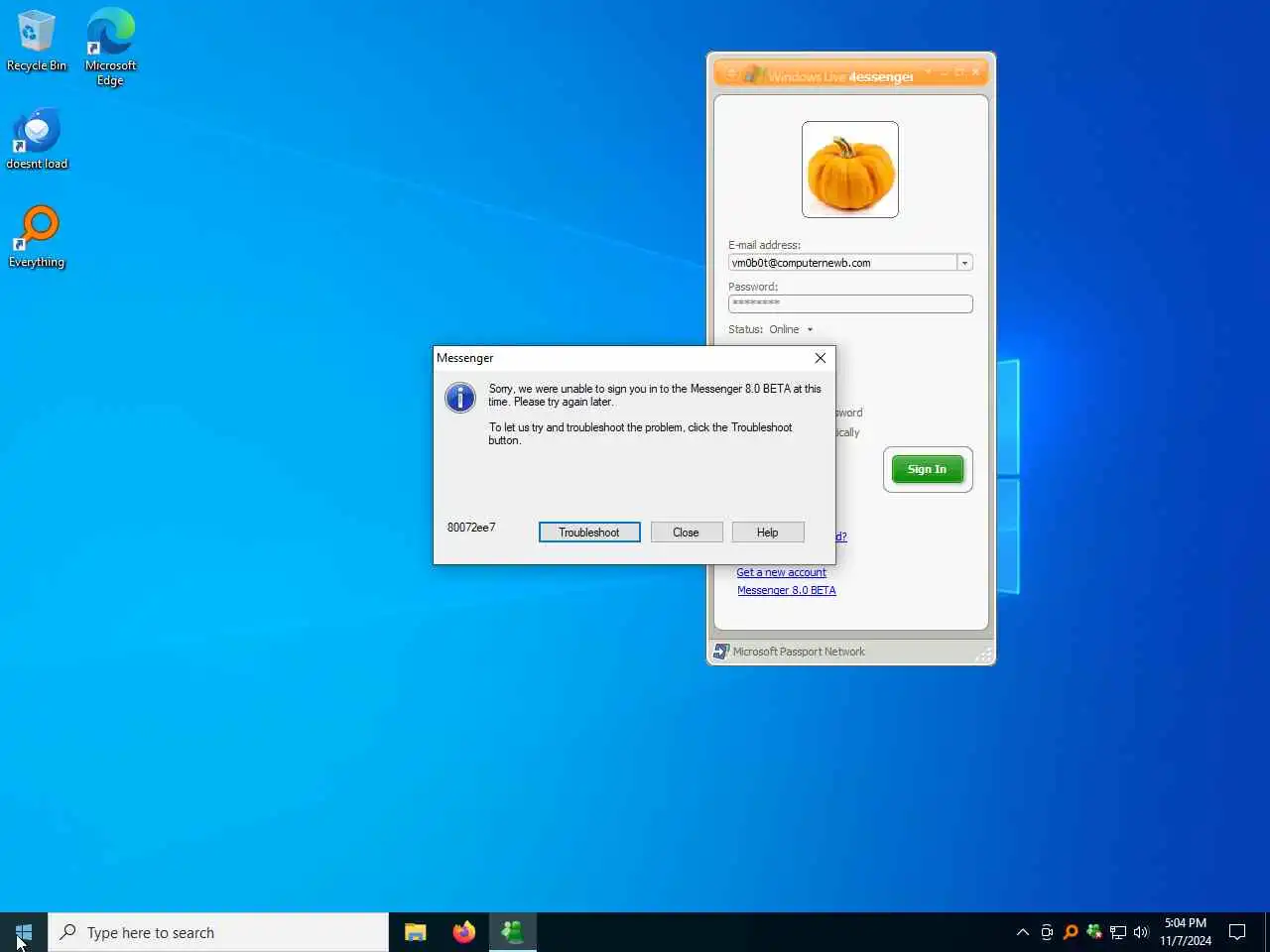Click Close in the Messenger error dialog
The width and height of the screenshot is (1270, 952).
686,533
